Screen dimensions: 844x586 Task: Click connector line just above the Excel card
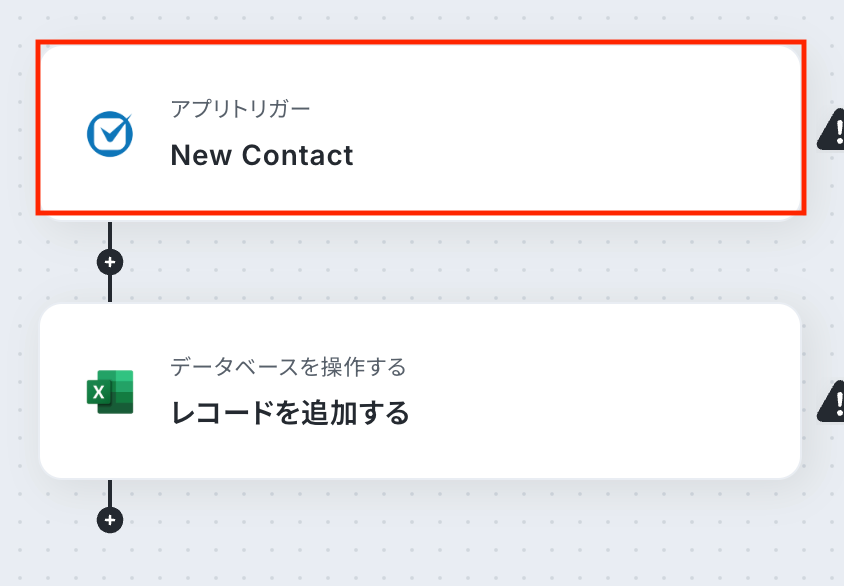(x=109, y=289)
